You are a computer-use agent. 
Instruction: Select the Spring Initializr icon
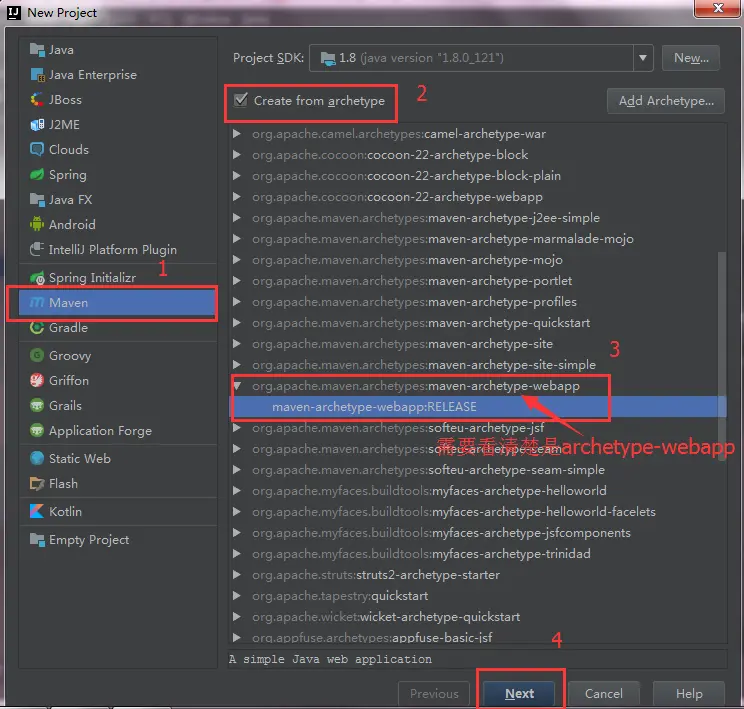37,278
